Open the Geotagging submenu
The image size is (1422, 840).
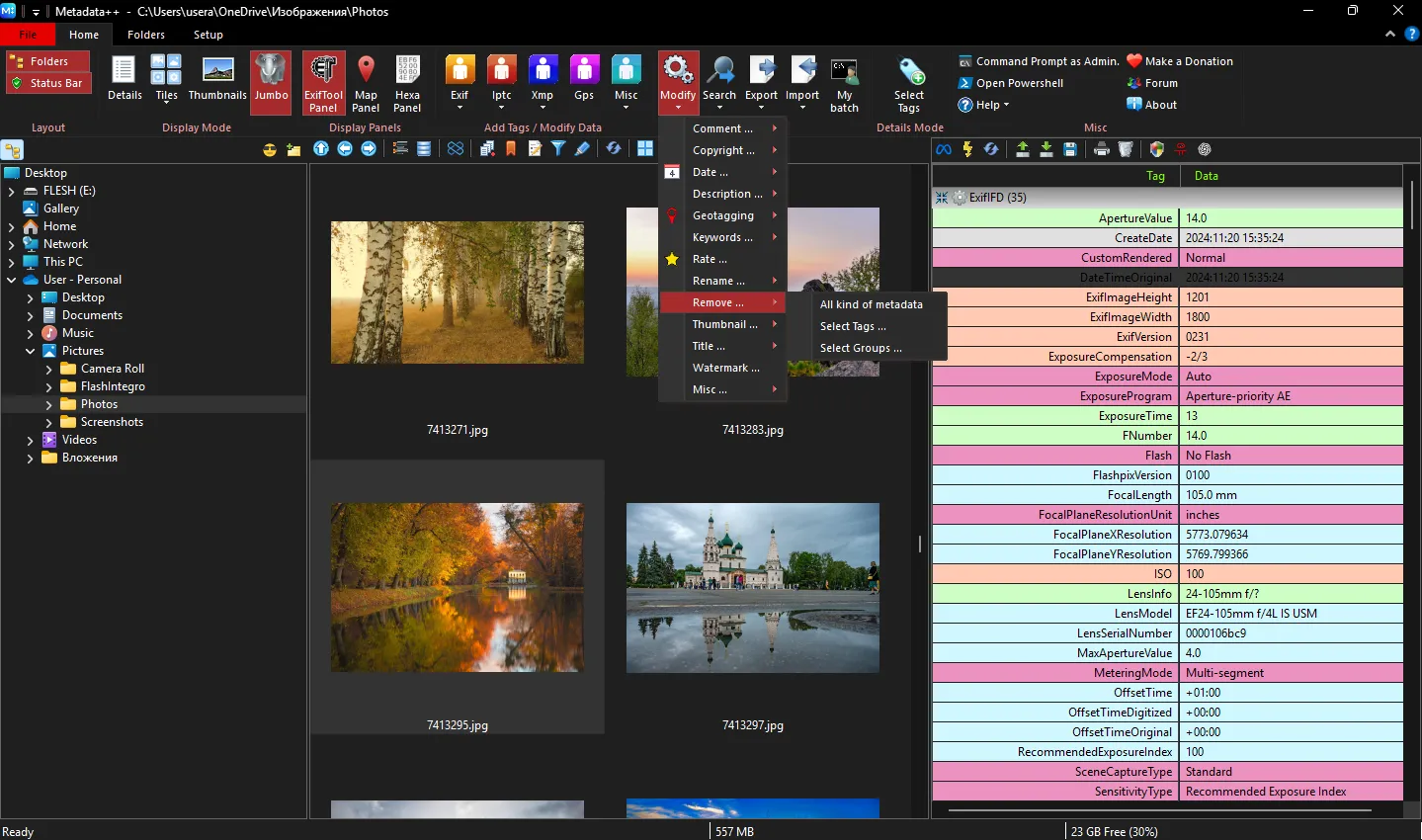tap(723, 215)
